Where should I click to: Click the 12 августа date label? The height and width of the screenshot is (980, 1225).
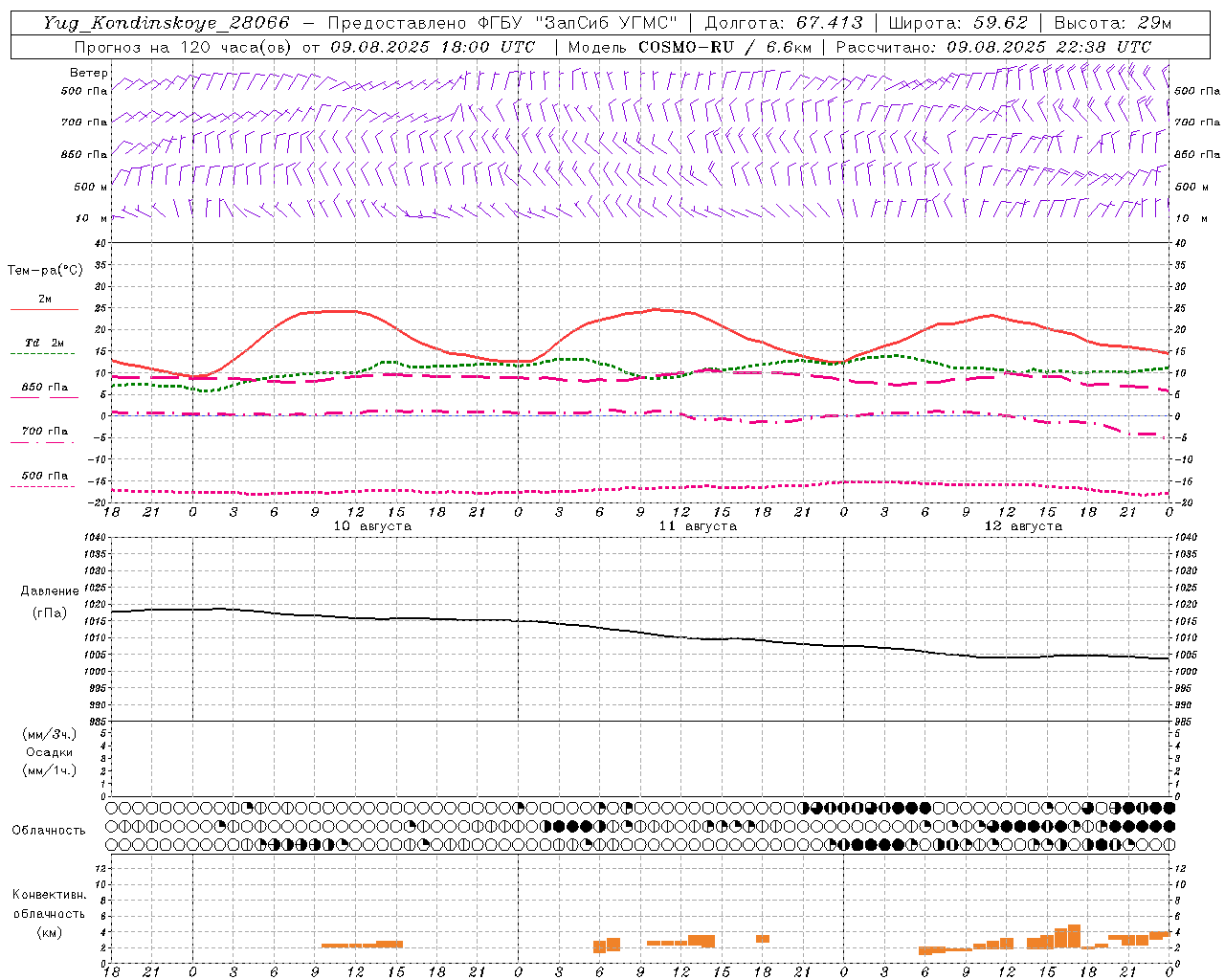point(1023,526)
